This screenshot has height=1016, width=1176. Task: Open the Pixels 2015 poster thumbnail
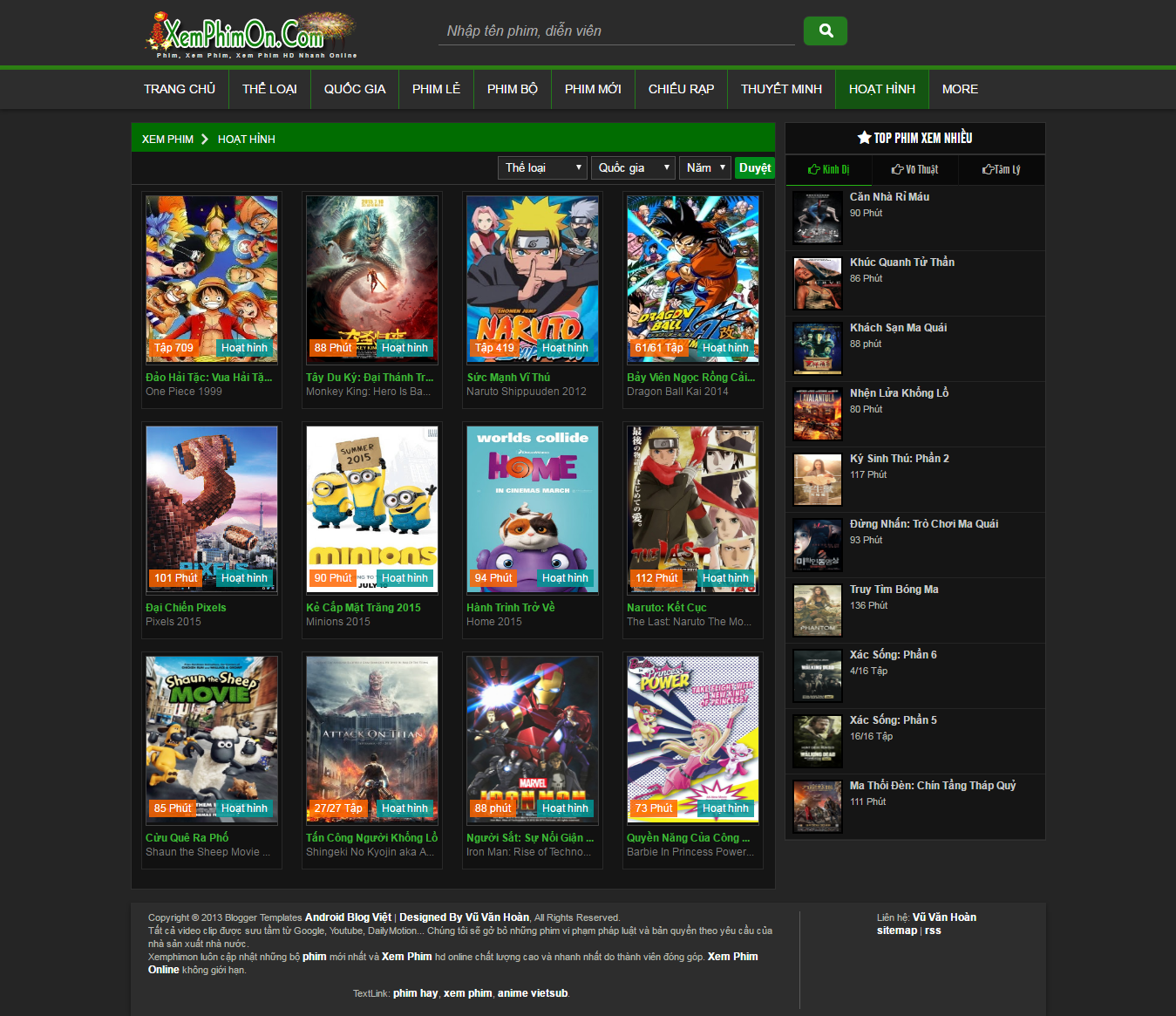(212, 508)
